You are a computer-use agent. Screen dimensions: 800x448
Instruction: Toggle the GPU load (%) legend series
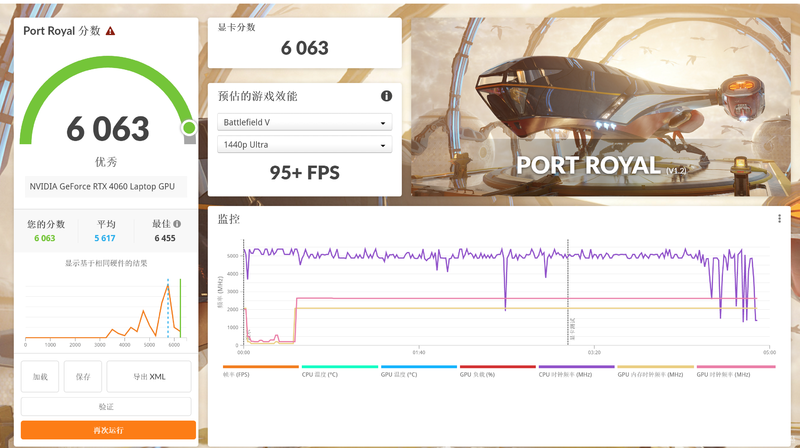[x=497, y=371]
